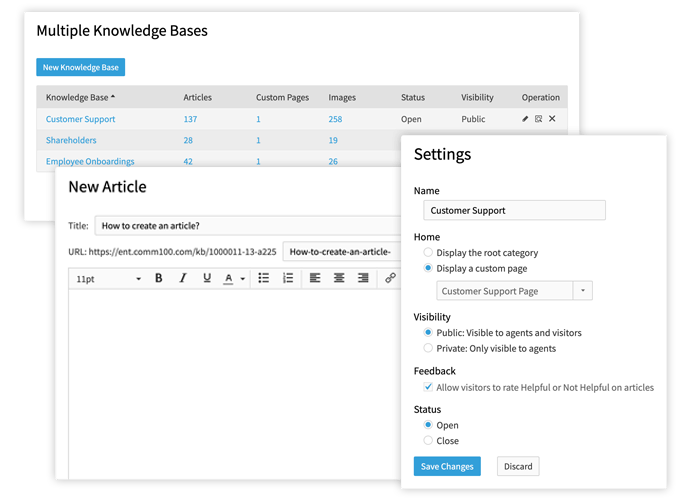690x500 pixels.
Task: Click the text color A icon
Action: (x=228, y=279)
